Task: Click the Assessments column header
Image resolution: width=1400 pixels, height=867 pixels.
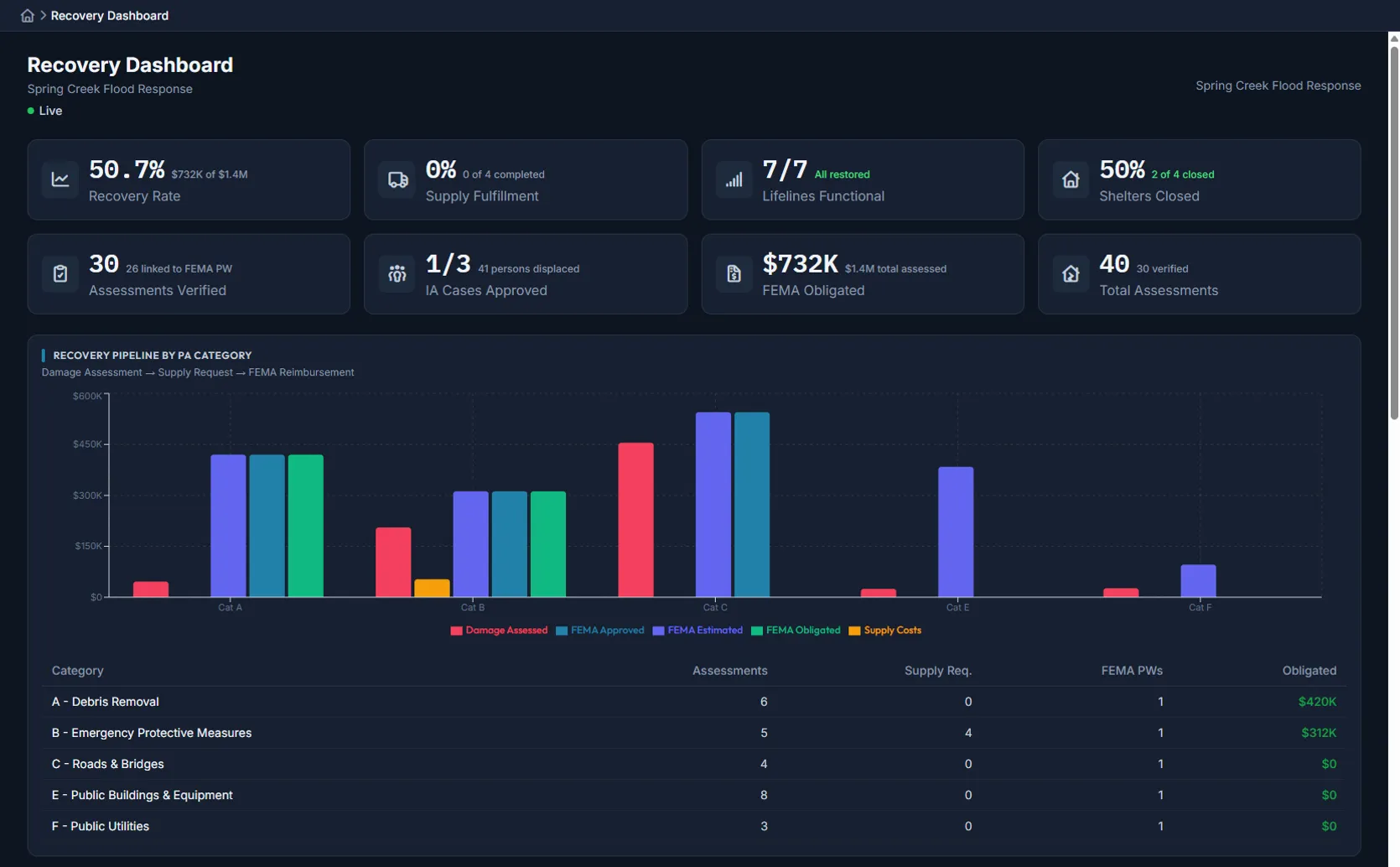Action: 729,671
